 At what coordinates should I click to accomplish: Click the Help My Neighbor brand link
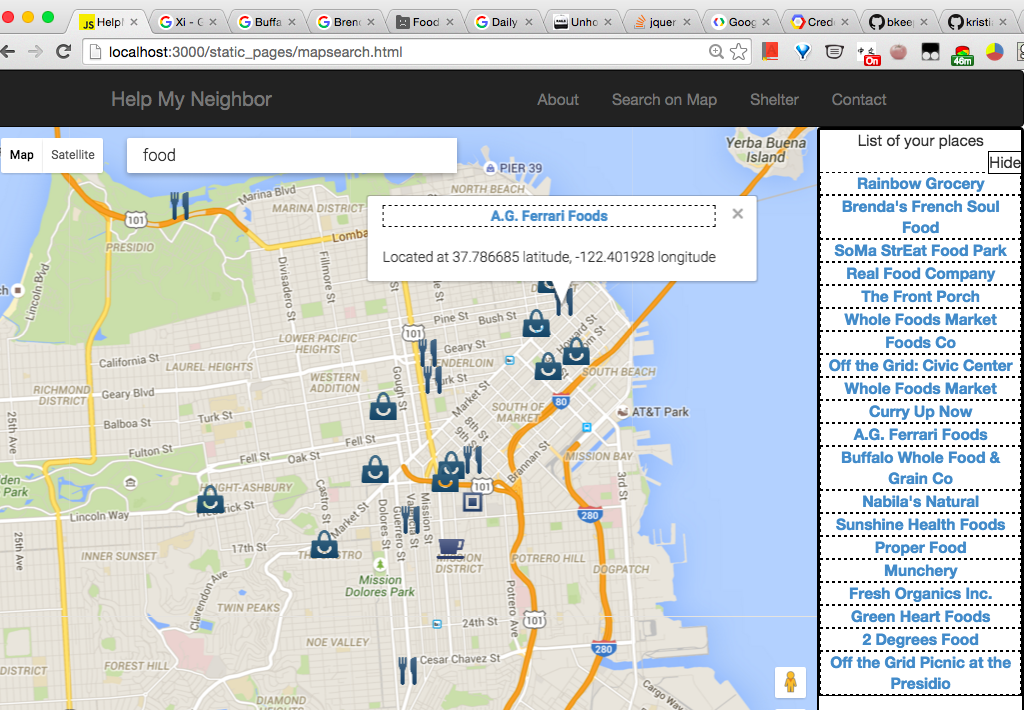point(191,99)
